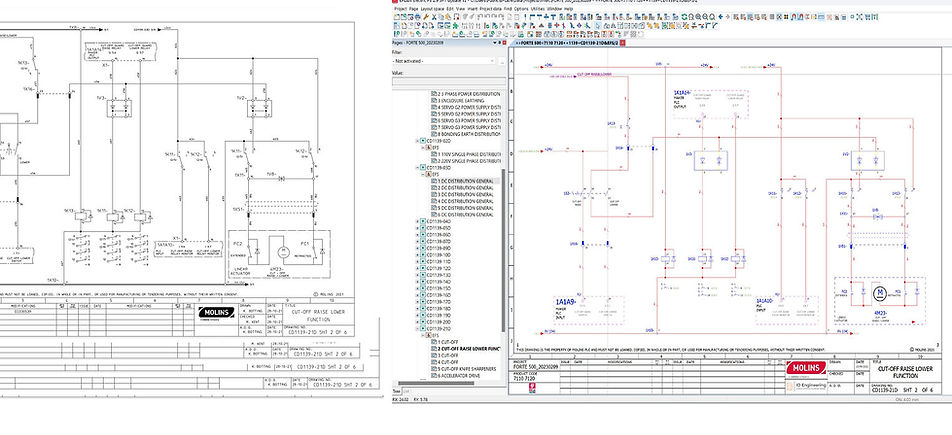Viewport: 952px width, 435px height.
Task: Expand the CD1139-14D tree node
Action: [x=418, y=281]
